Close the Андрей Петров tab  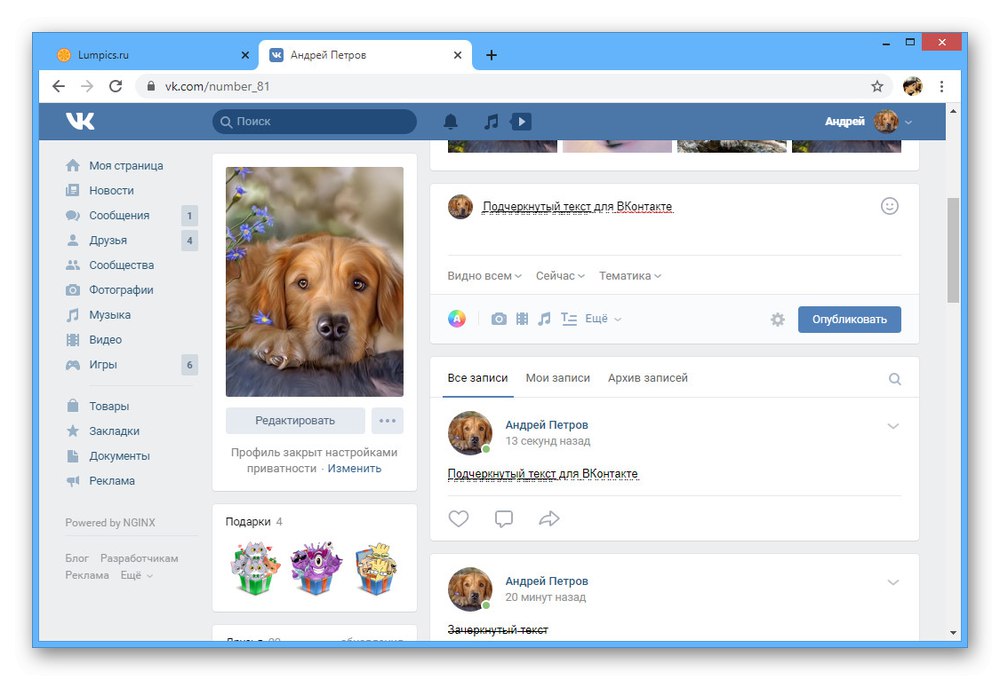pyautogui.click(x=457, y=55)
